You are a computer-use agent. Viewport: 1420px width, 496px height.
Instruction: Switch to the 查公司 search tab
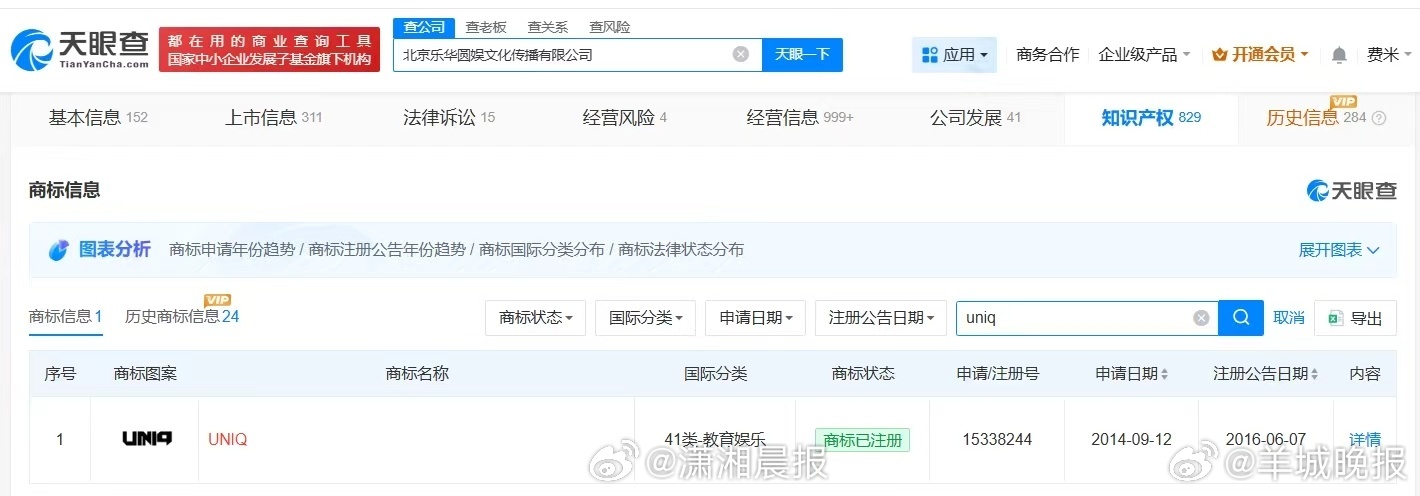pos(424,27)
